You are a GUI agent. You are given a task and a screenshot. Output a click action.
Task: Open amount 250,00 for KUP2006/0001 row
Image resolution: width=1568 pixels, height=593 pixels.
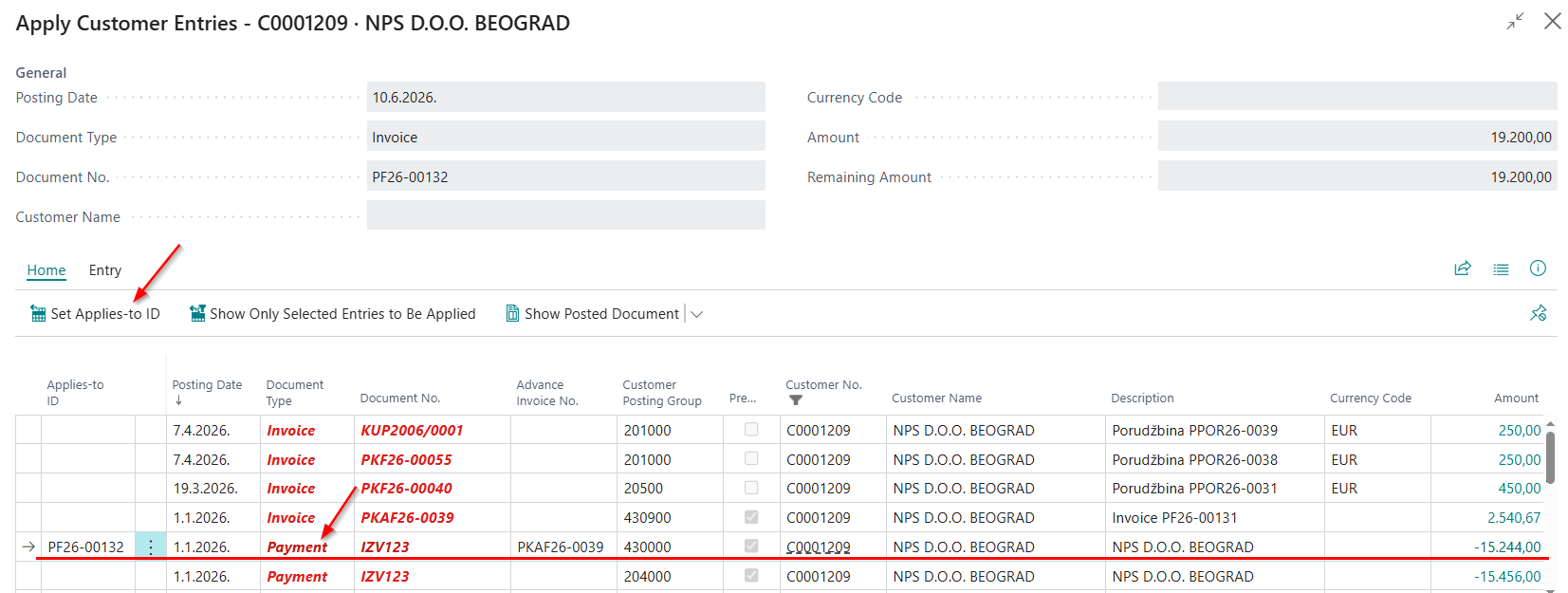pos(1520,430)
